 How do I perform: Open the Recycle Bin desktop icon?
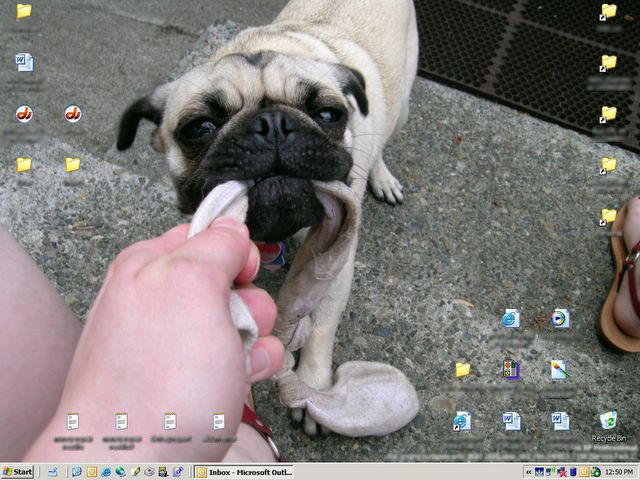[608, 421]
